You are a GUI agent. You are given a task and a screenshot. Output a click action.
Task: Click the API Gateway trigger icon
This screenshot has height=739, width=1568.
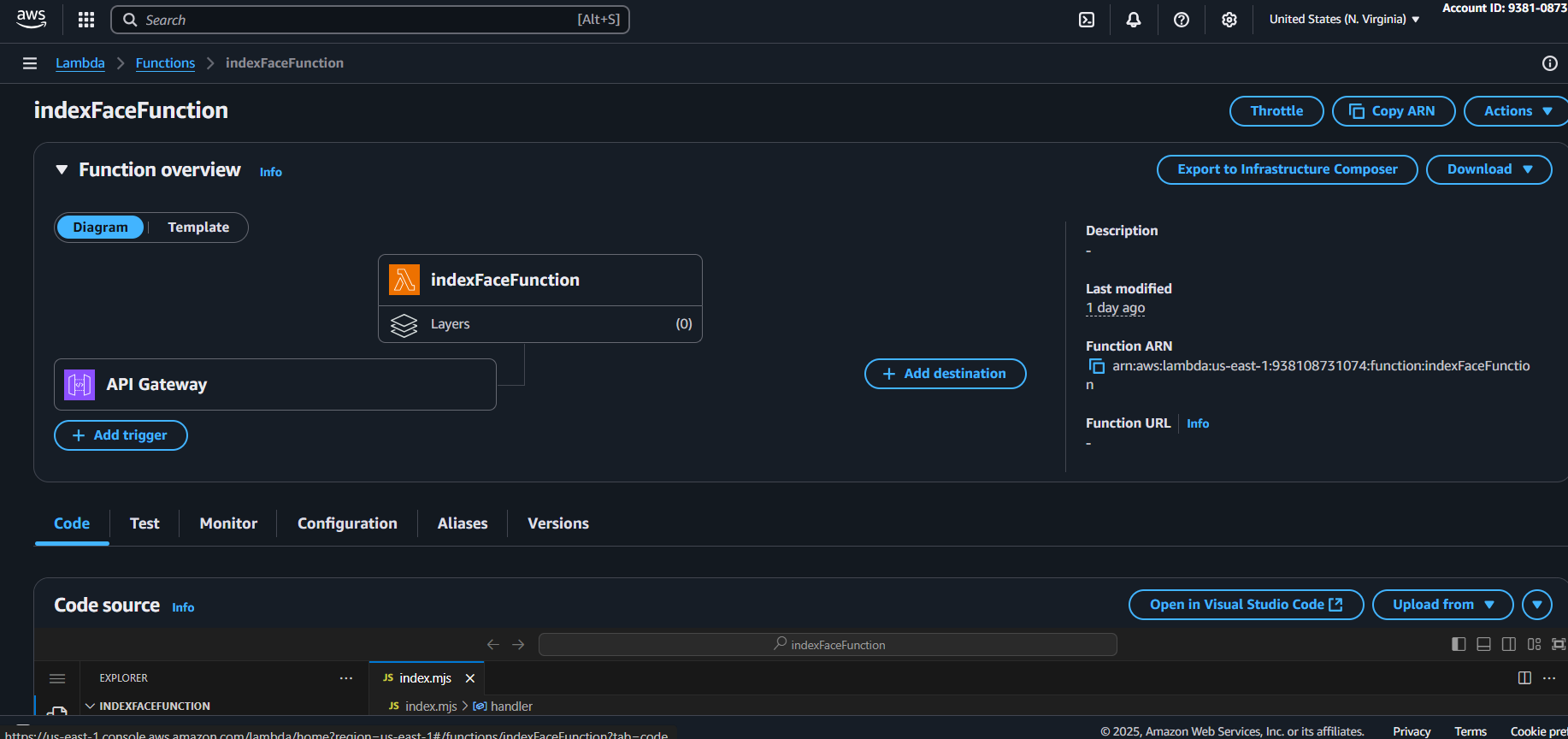80,385
